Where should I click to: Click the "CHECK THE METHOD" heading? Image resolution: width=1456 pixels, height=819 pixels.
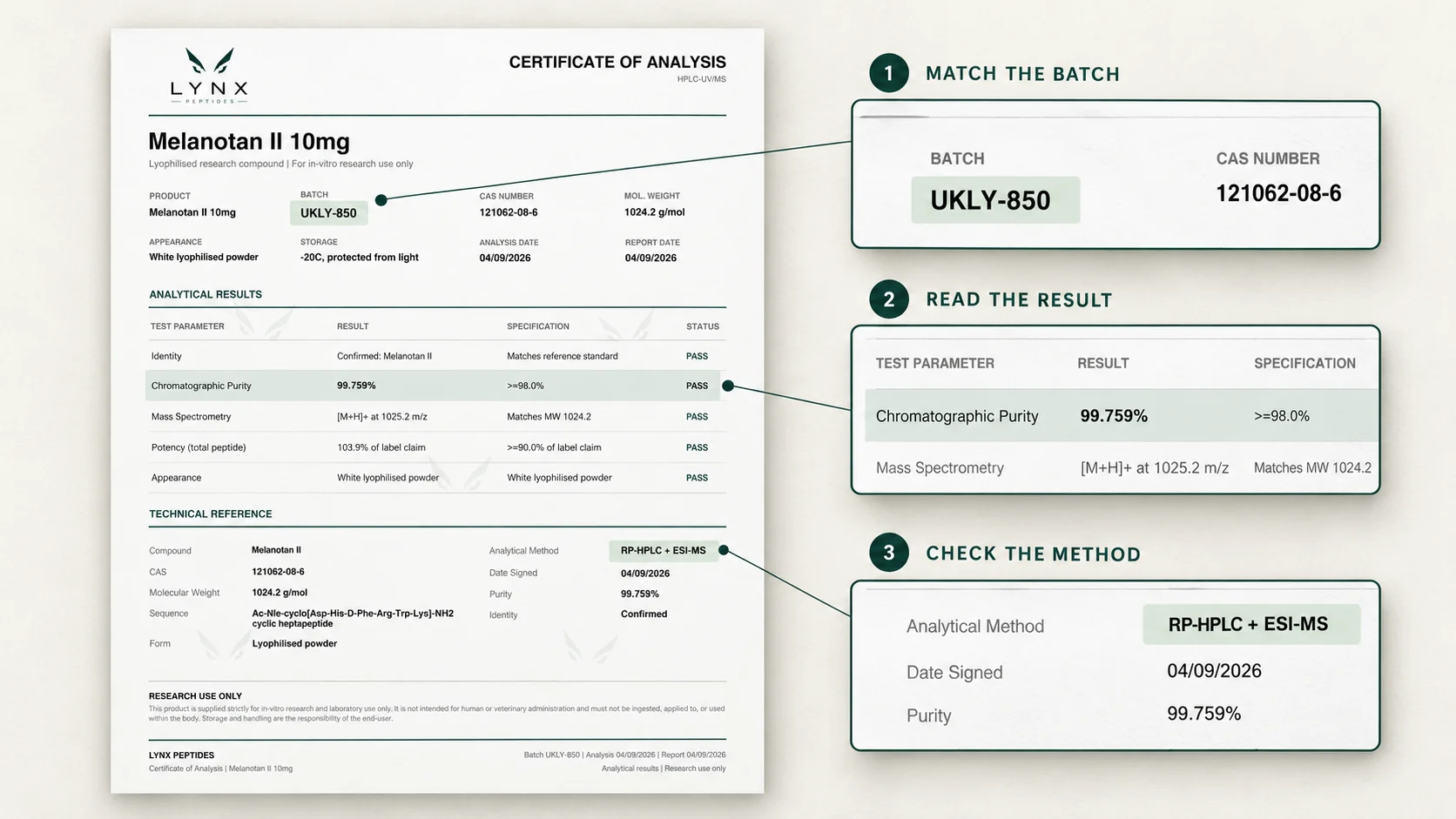coord(1034,554)
